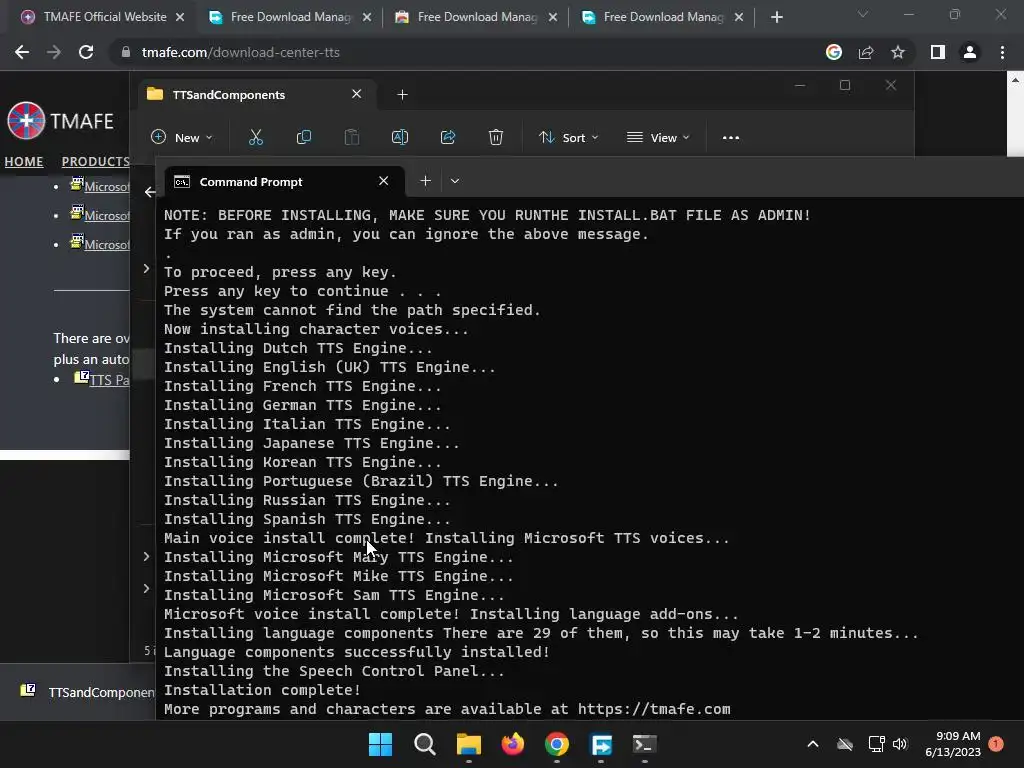Open Firefox from taskbar
This screenshot has width=1024, height=768.
pos(513,744)
